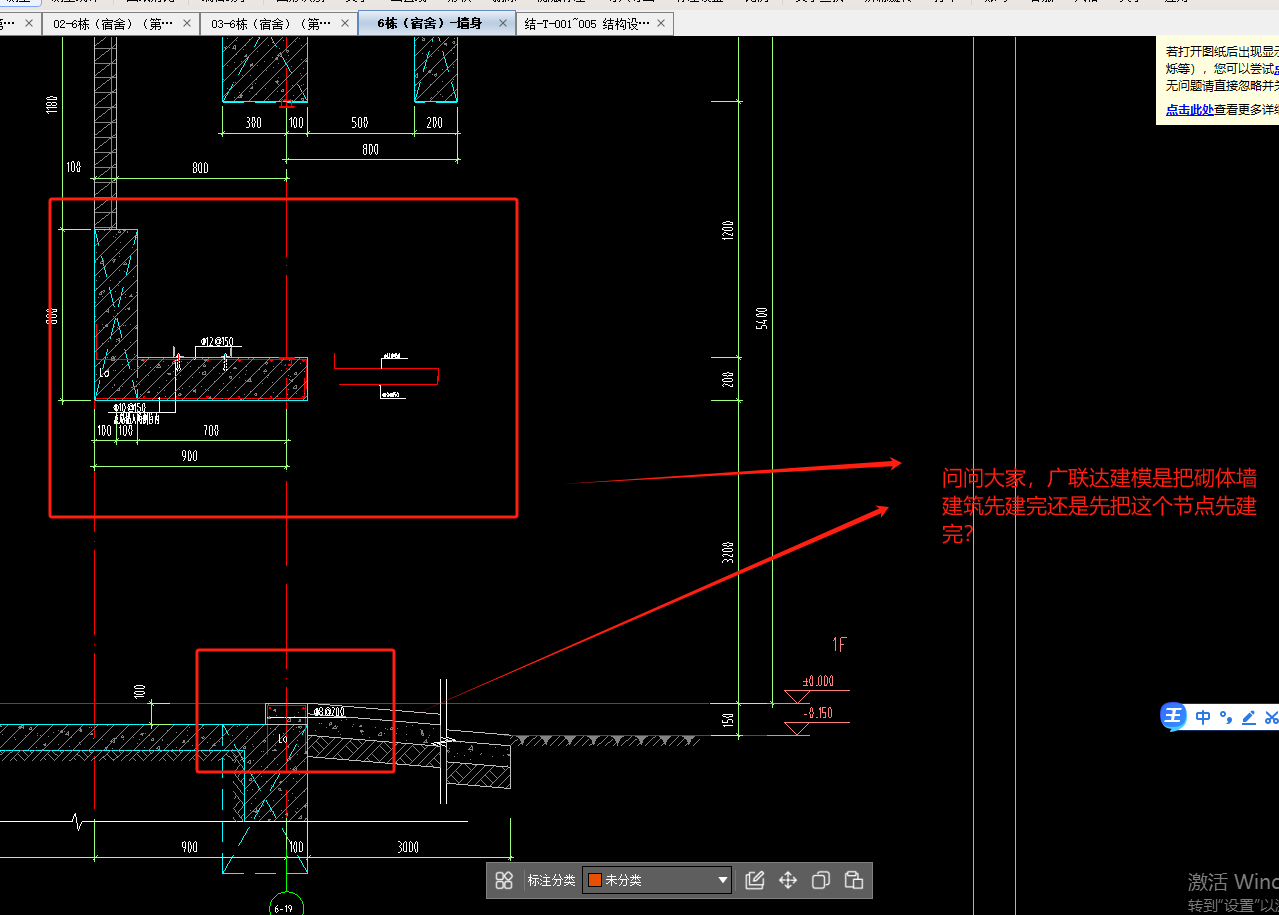Click the -0.150 elevation marker
This screenshot has width=1279, height=915.
click(x=817, y=713)
